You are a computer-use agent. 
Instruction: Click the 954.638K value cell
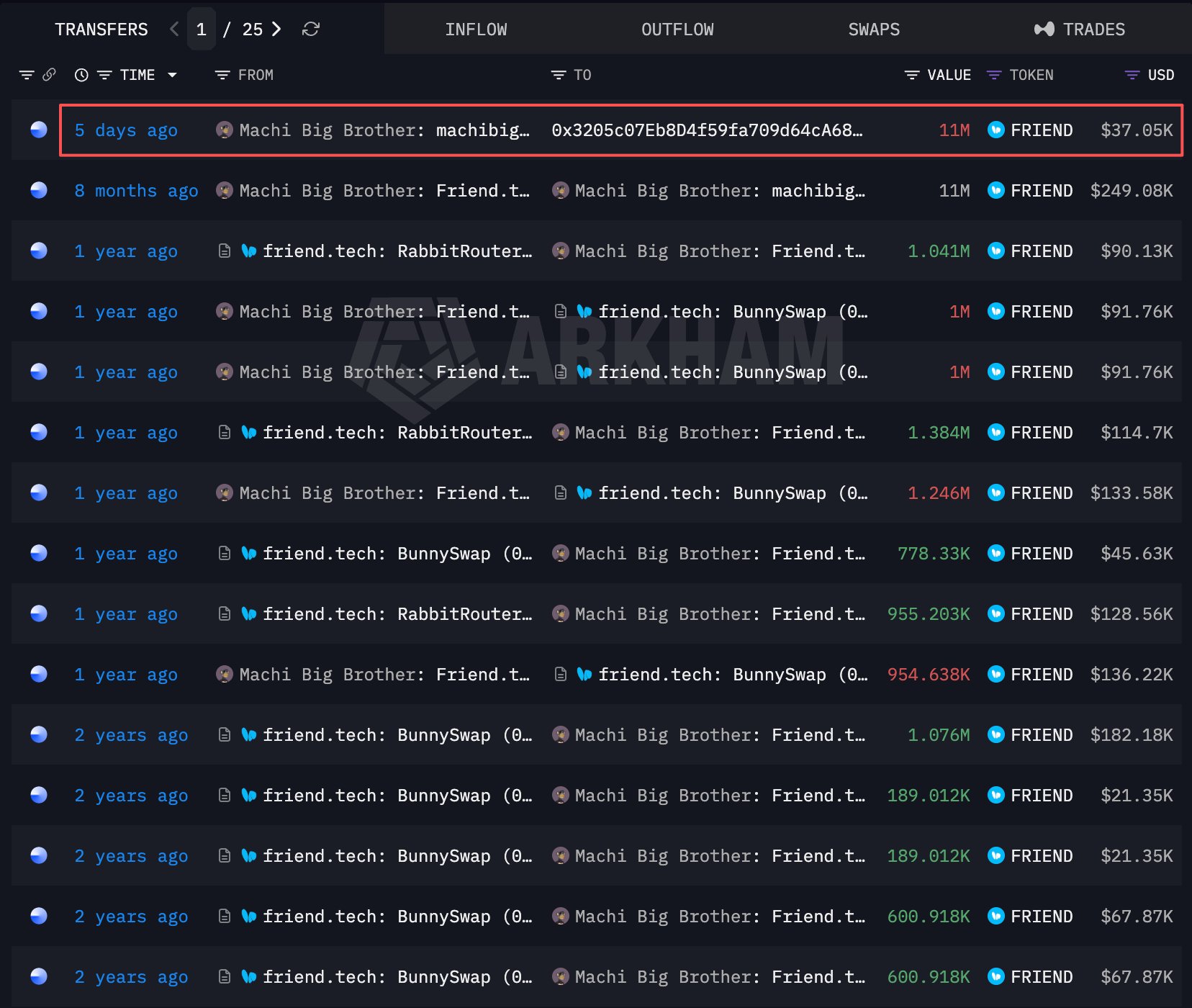tap(929, 675)
